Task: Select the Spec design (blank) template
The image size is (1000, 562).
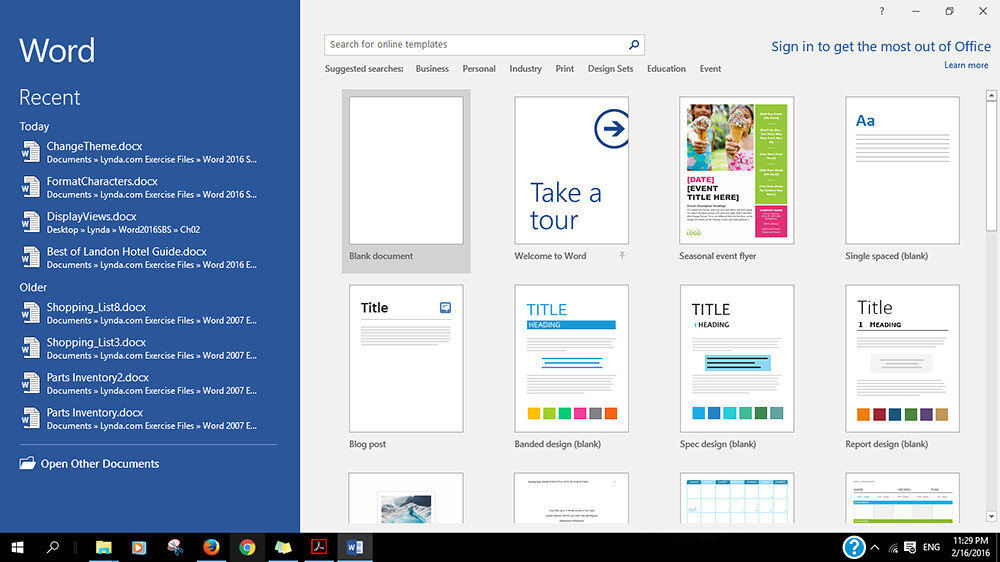Action: pyautogui.click(x=737, y=359)
